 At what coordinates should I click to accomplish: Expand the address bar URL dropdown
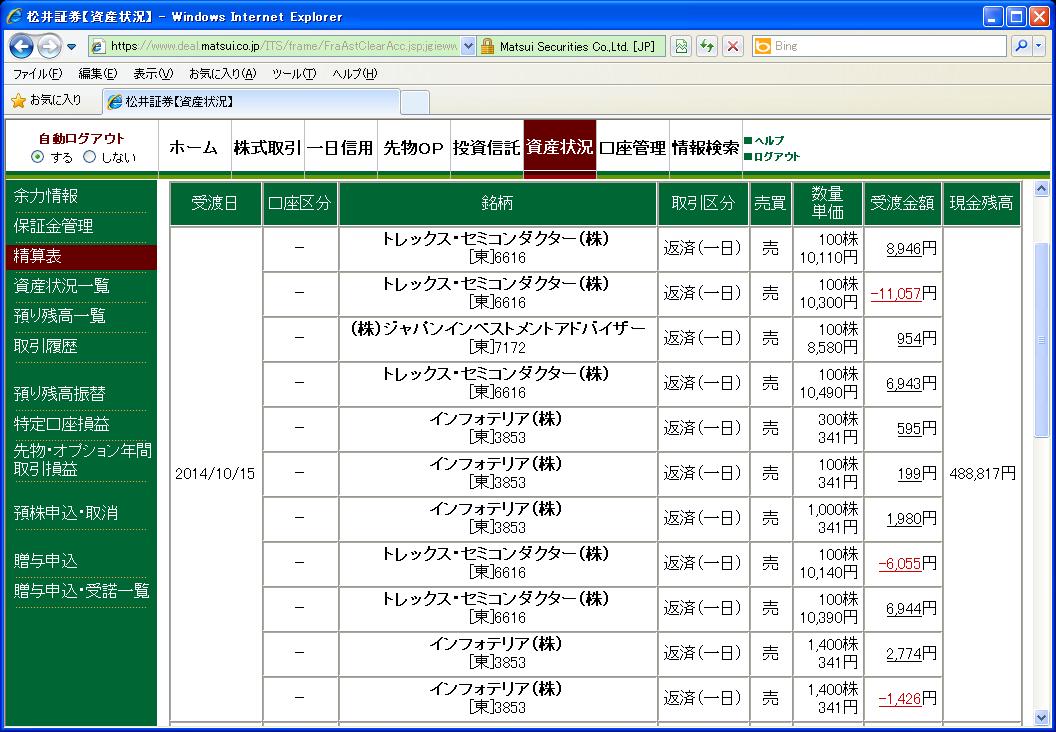coord(468,46)
